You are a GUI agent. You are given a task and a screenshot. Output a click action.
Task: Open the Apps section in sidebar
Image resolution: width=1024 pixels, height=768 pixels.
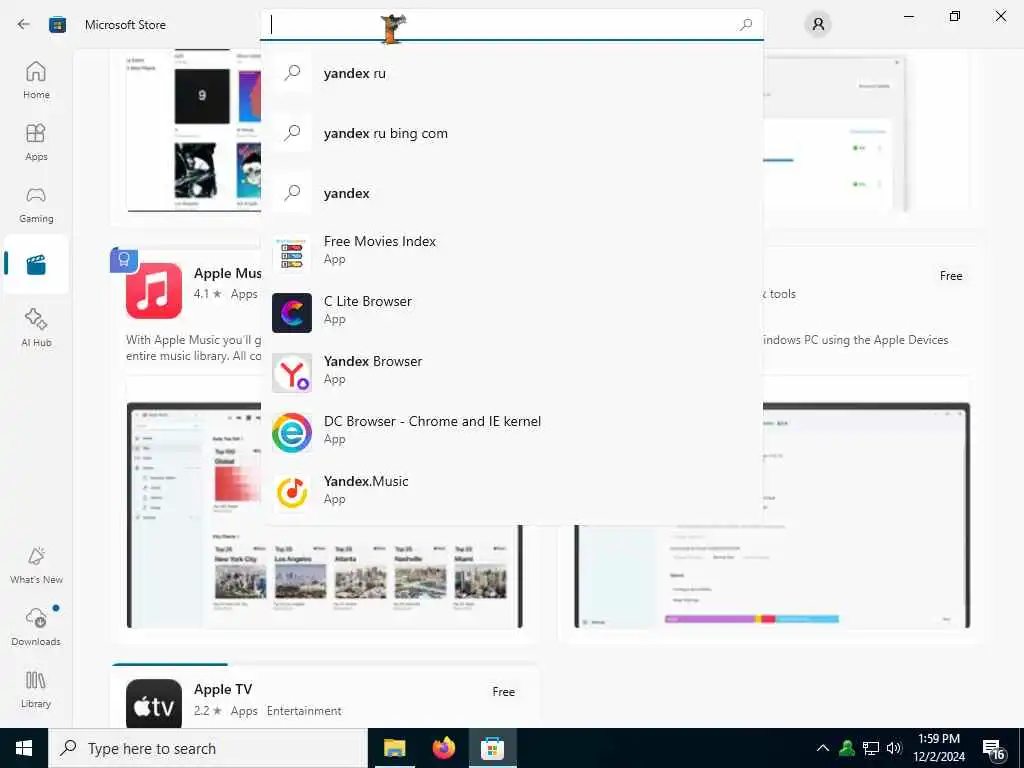click(36, 142)
